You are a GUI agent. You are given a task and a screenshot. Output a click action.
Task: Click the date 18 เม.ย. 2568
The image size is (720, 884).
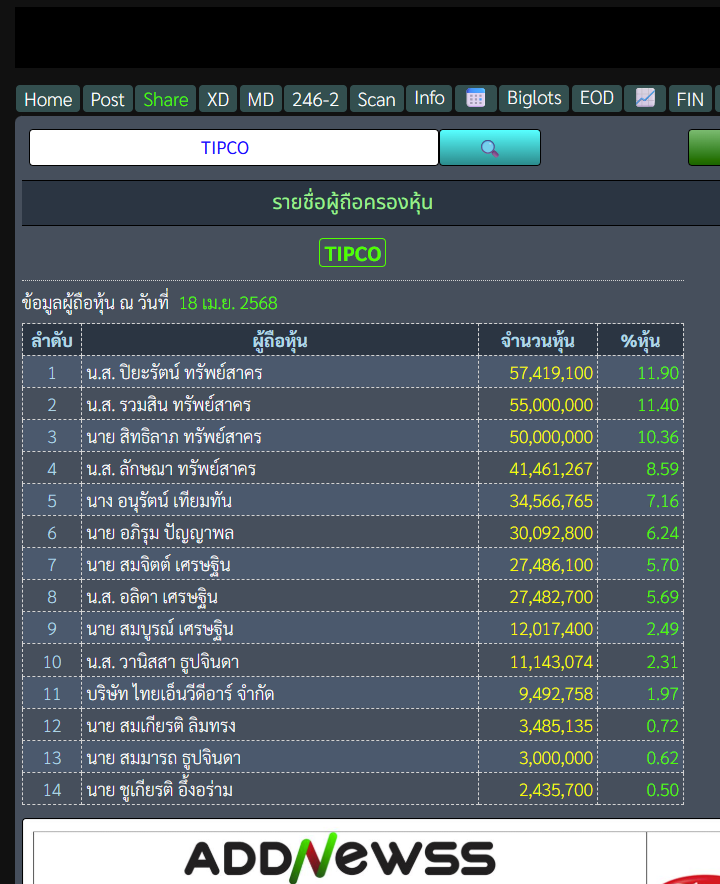coord(228,303)
